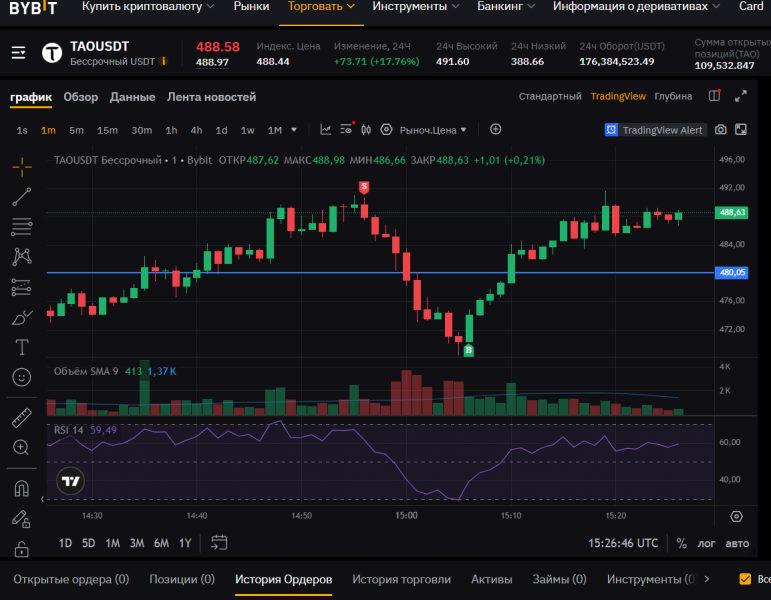
Task: Show more bottom tabs with the arrow
Action: [707, 579]
